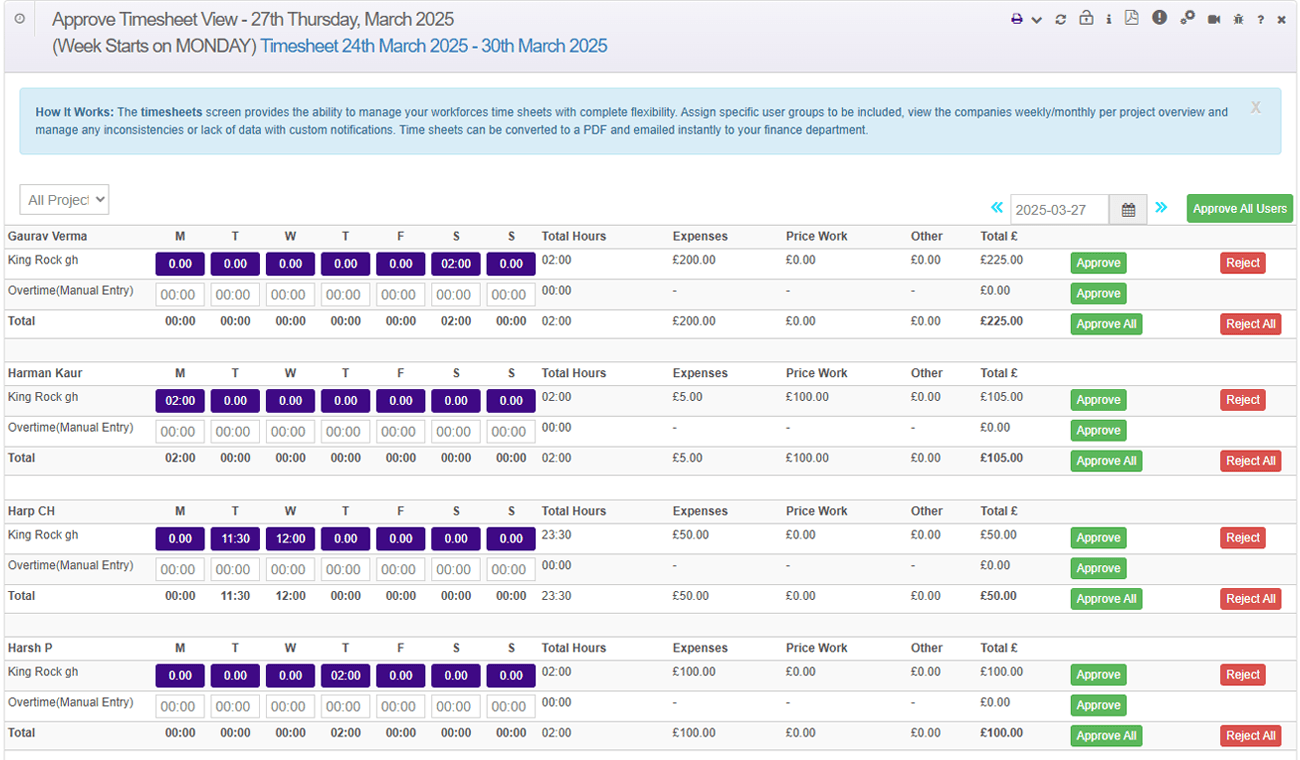Refresh the timesheet view
The height and width of the screenshot is (760, 1300).
(1061, 19)
